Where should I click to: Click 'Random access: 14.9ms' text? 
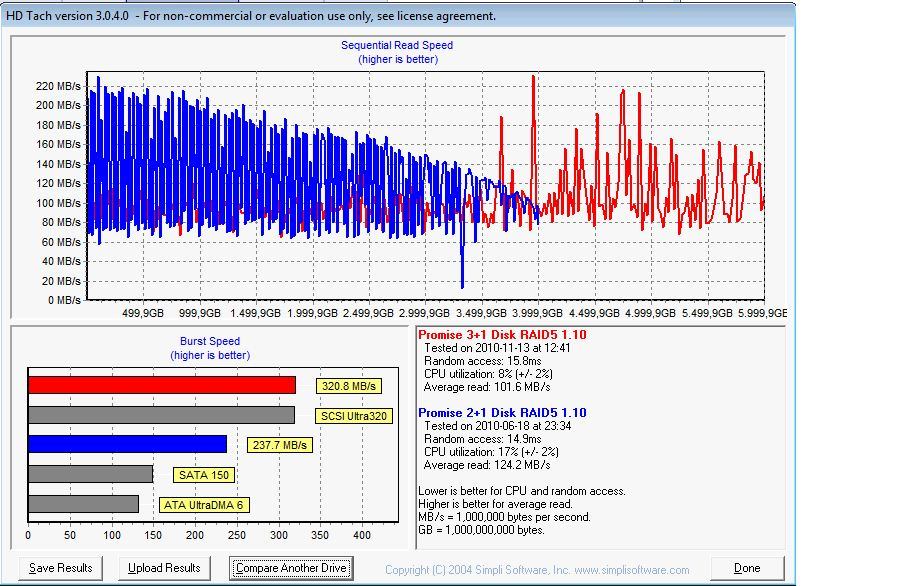(x=483, y=439)
